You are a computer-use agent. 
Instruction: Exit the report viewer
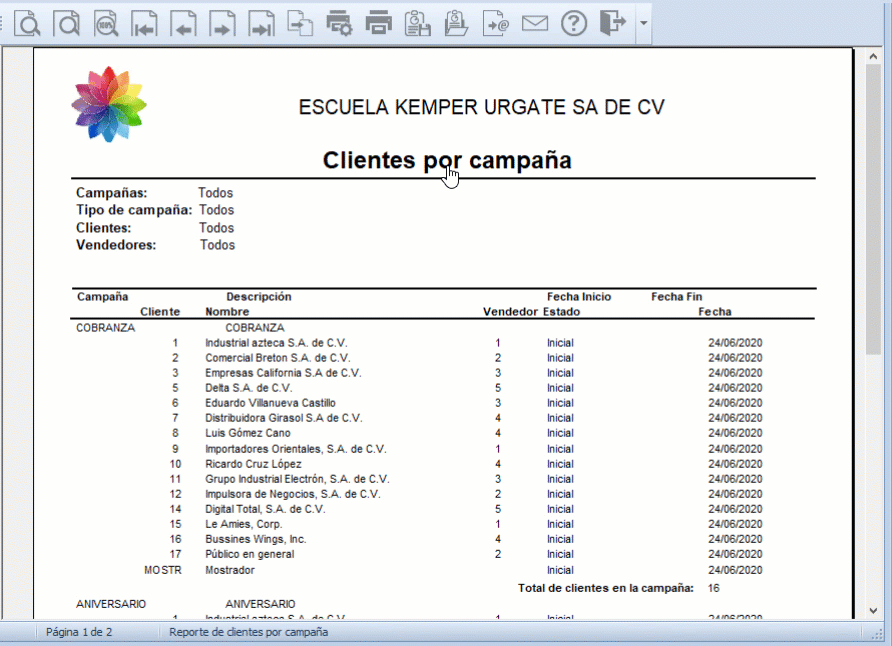pos(611,22)
